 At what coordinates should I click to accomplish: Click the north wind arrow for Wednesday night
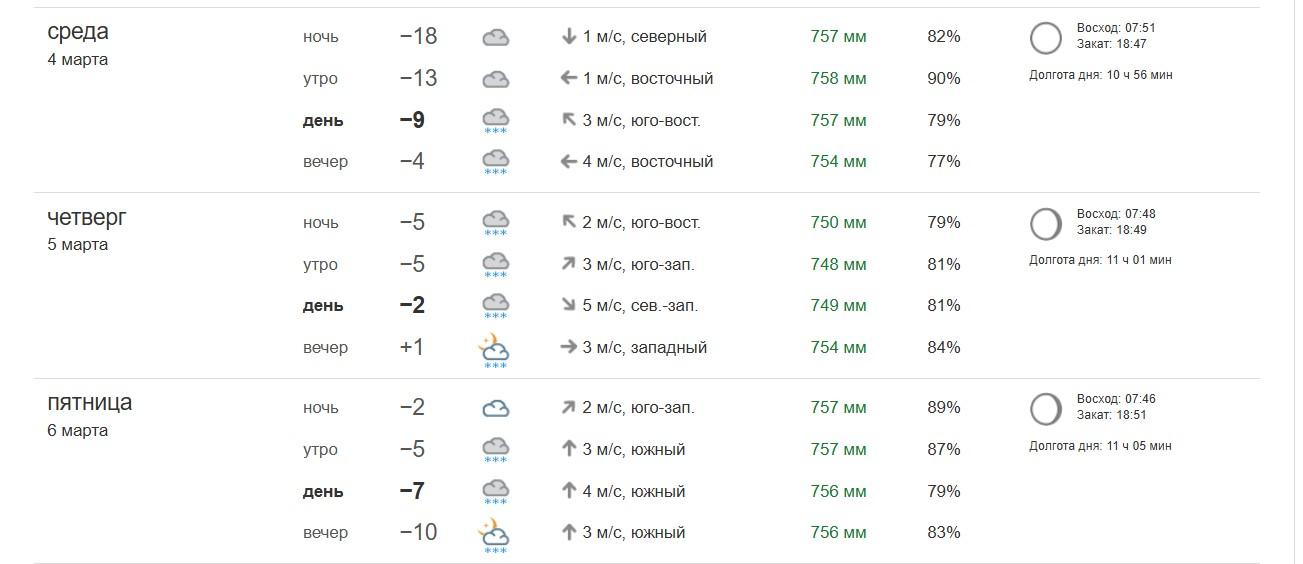569,37
